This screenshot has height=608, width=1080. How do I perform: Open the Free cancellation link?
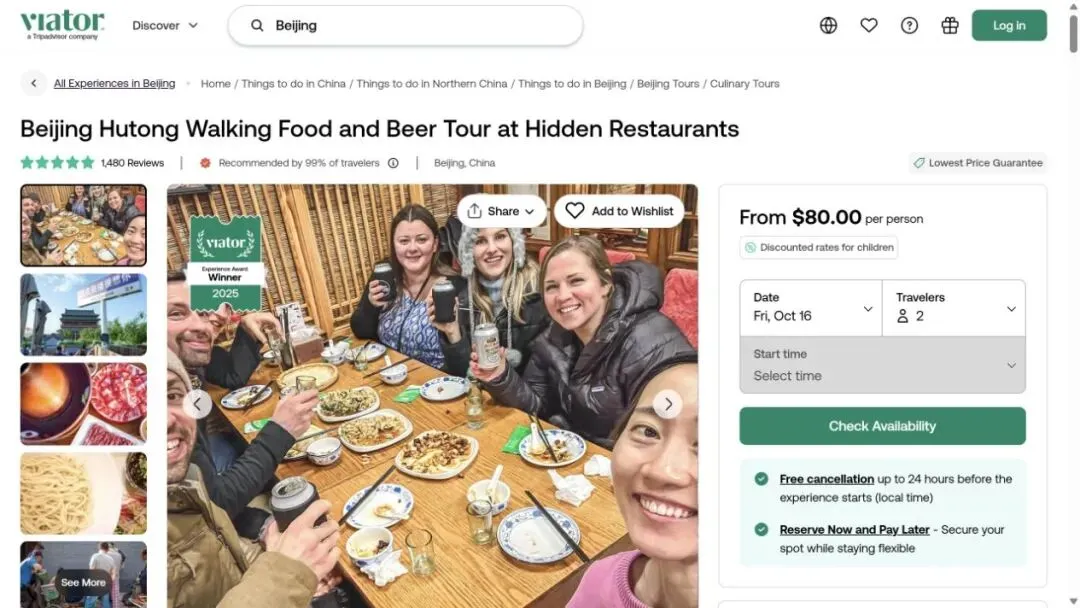tap(827, 479)
